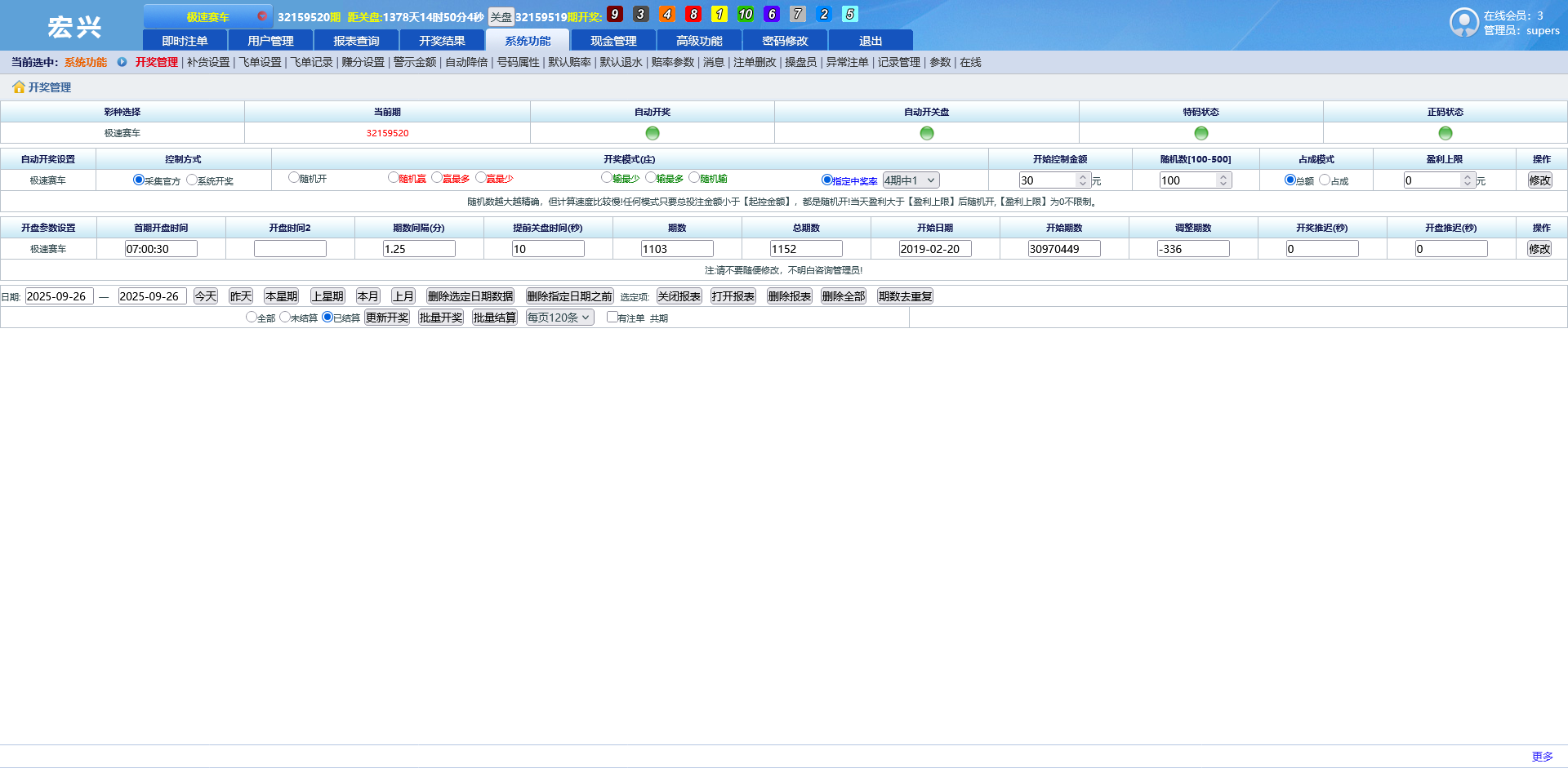Viewport: 1568px width, 773px height.
Task: Open the 用户管理 tab
Action: pos(270,41)
